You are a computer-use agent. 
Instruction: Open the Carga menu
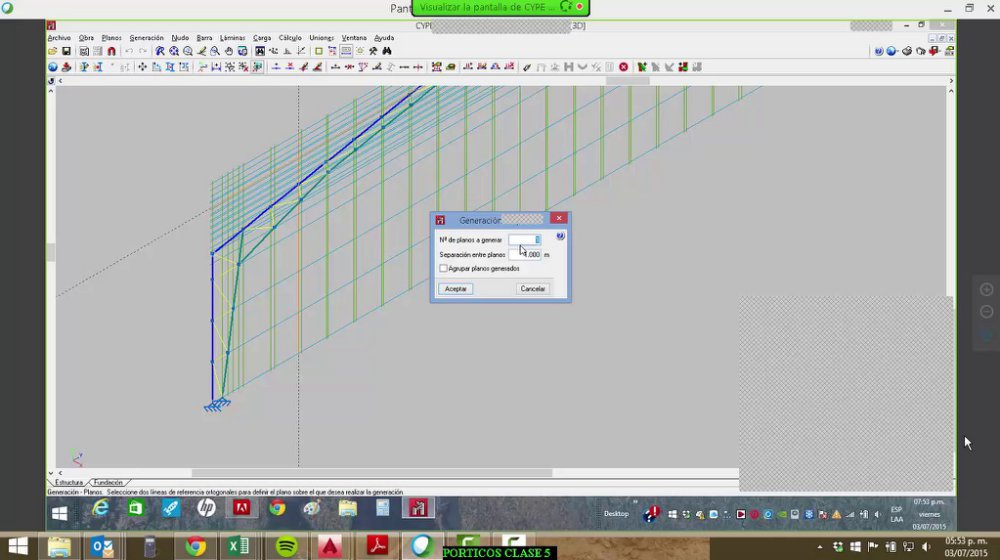pos(262,38)
